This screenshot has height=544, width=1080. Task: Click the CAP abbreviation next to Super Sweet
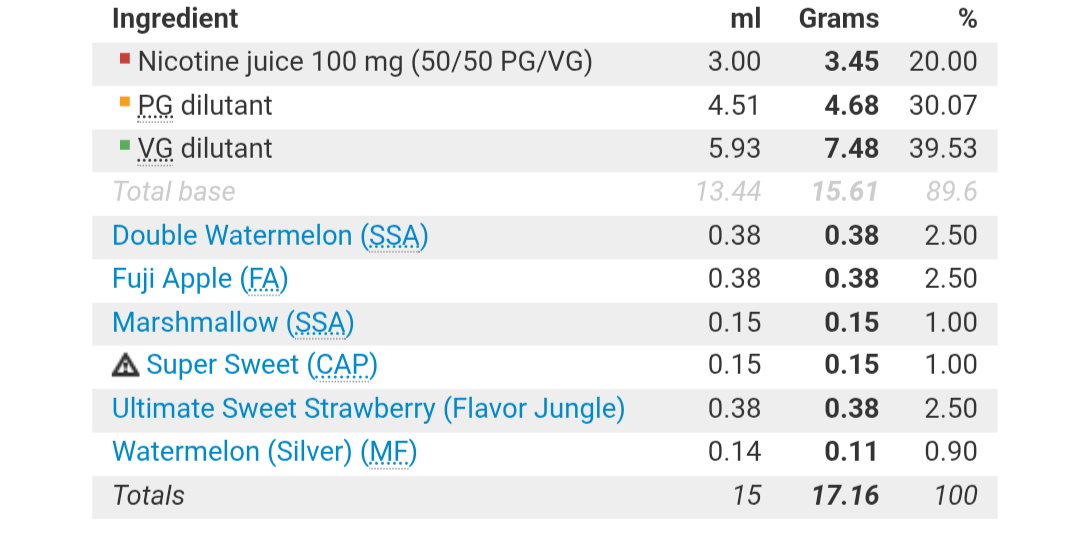(x=342, y=365)
